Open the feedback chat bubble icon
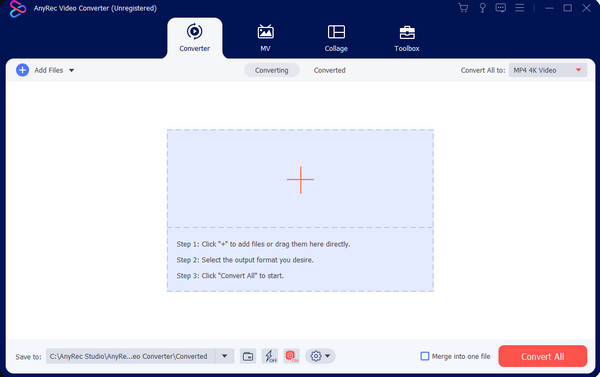Screen dimensions: 600x377 [x=501, y=8]
